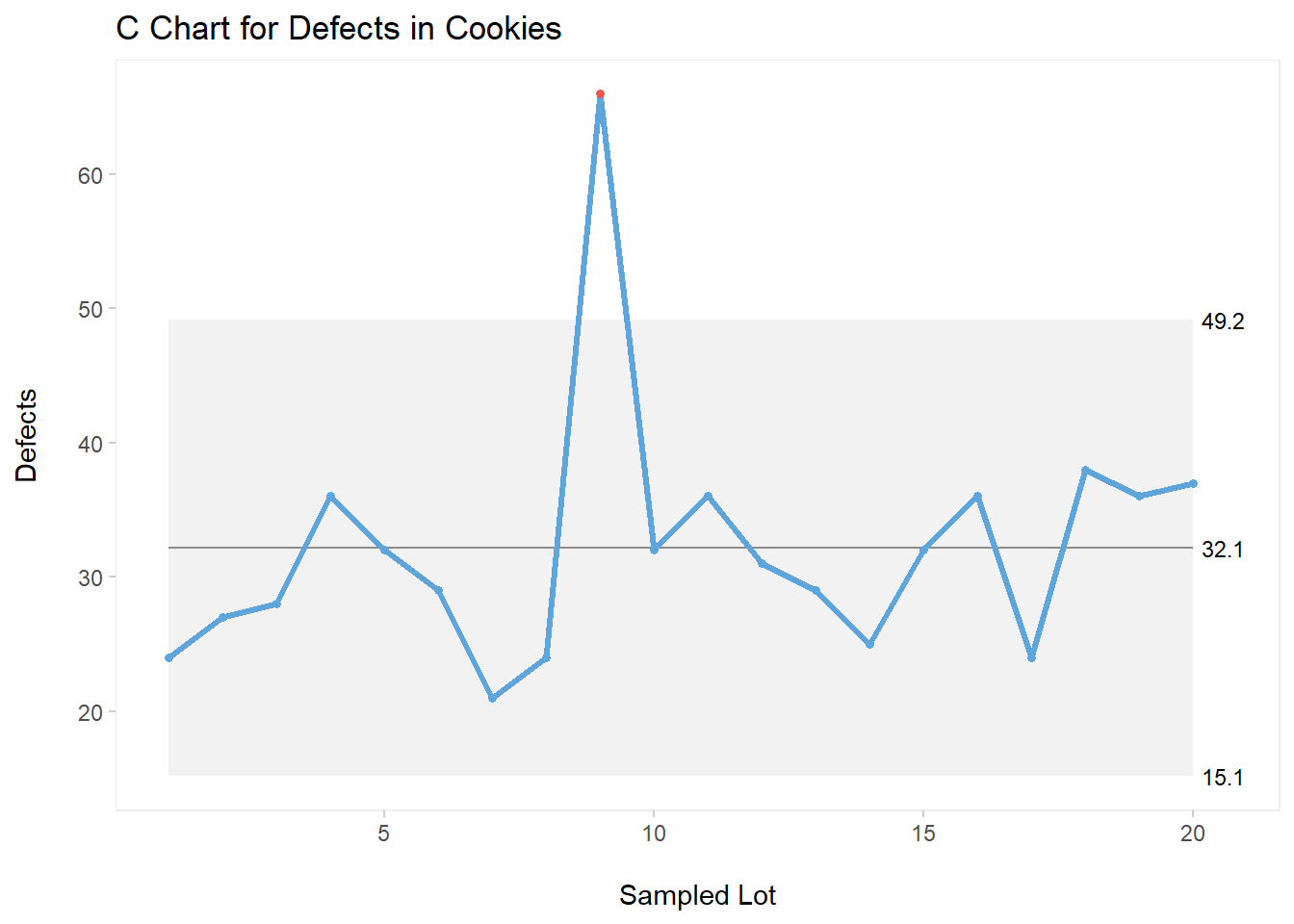1294x924 pixels.
Task: Click the x-axis tick label 5
Action: pyautogui.click(x=384, y=834)
